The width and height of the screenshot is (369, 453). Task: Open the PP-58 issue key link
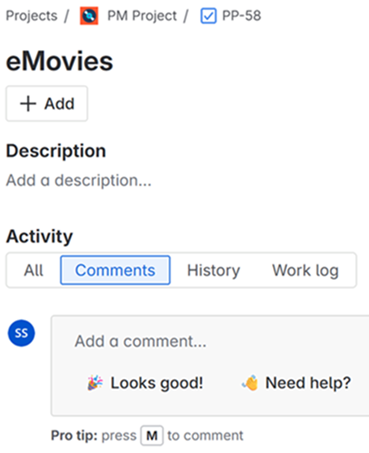[x=242, y=16]
